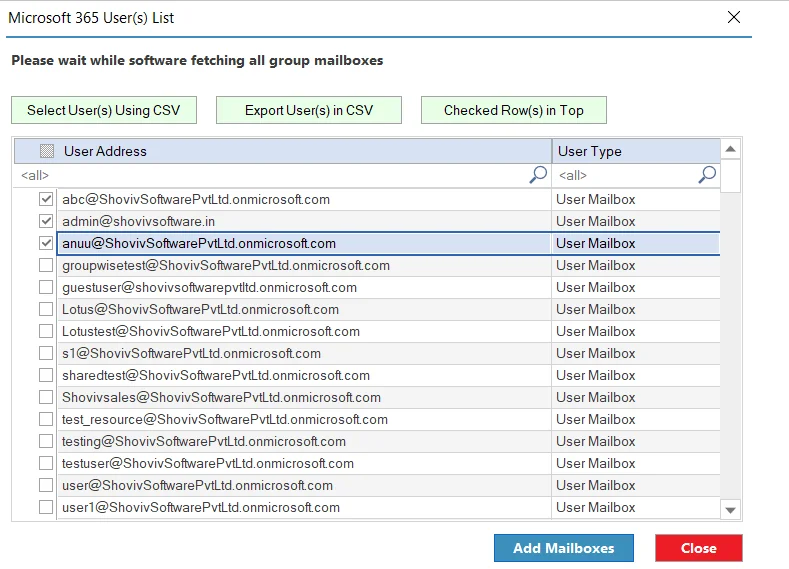This screenshot has height=569, width=789.
Task: Select user@ShovivSoftwarePvtLtd.onmicrosoft.com address text
Action: click(197, 485)
